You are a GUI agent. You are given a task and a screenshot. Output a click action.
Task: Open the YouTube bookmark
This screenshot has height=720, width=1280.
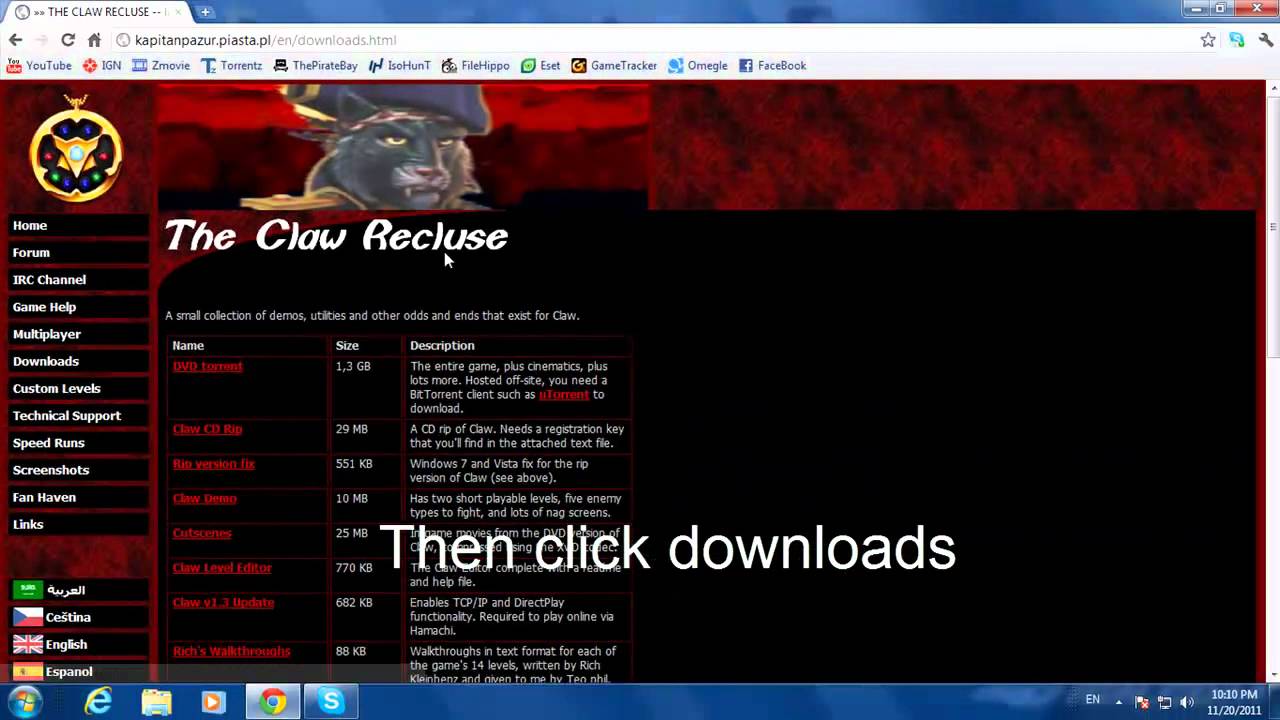tap(39, 65)
